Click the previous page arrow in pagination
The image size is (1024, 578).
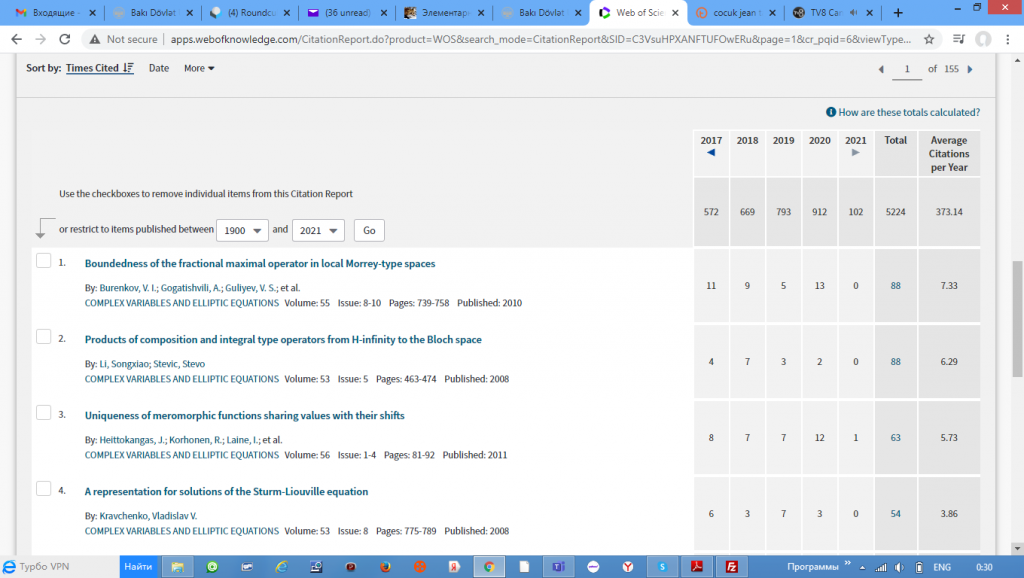point(881,69)
